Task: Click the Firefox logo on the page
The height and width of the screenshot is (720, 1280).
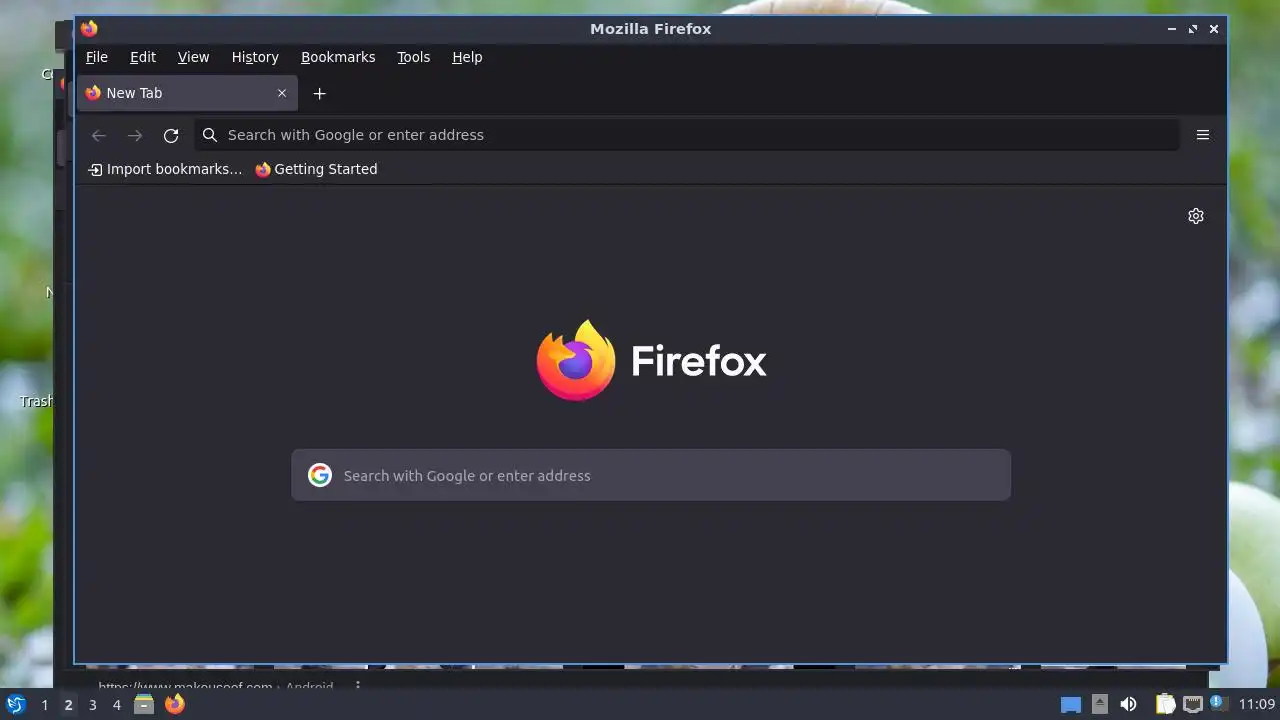Action: pyautogui.click(x=651, y=360)
